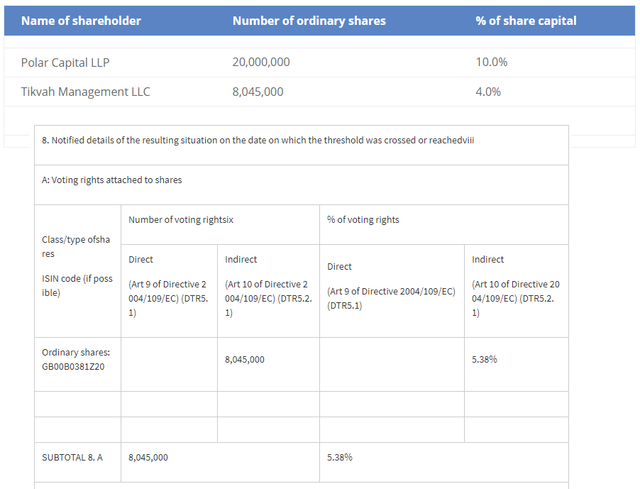Click the 20,000,000 shares value
Image resolution: width=640 pixels, height=489 pixels.
(261, 62)
